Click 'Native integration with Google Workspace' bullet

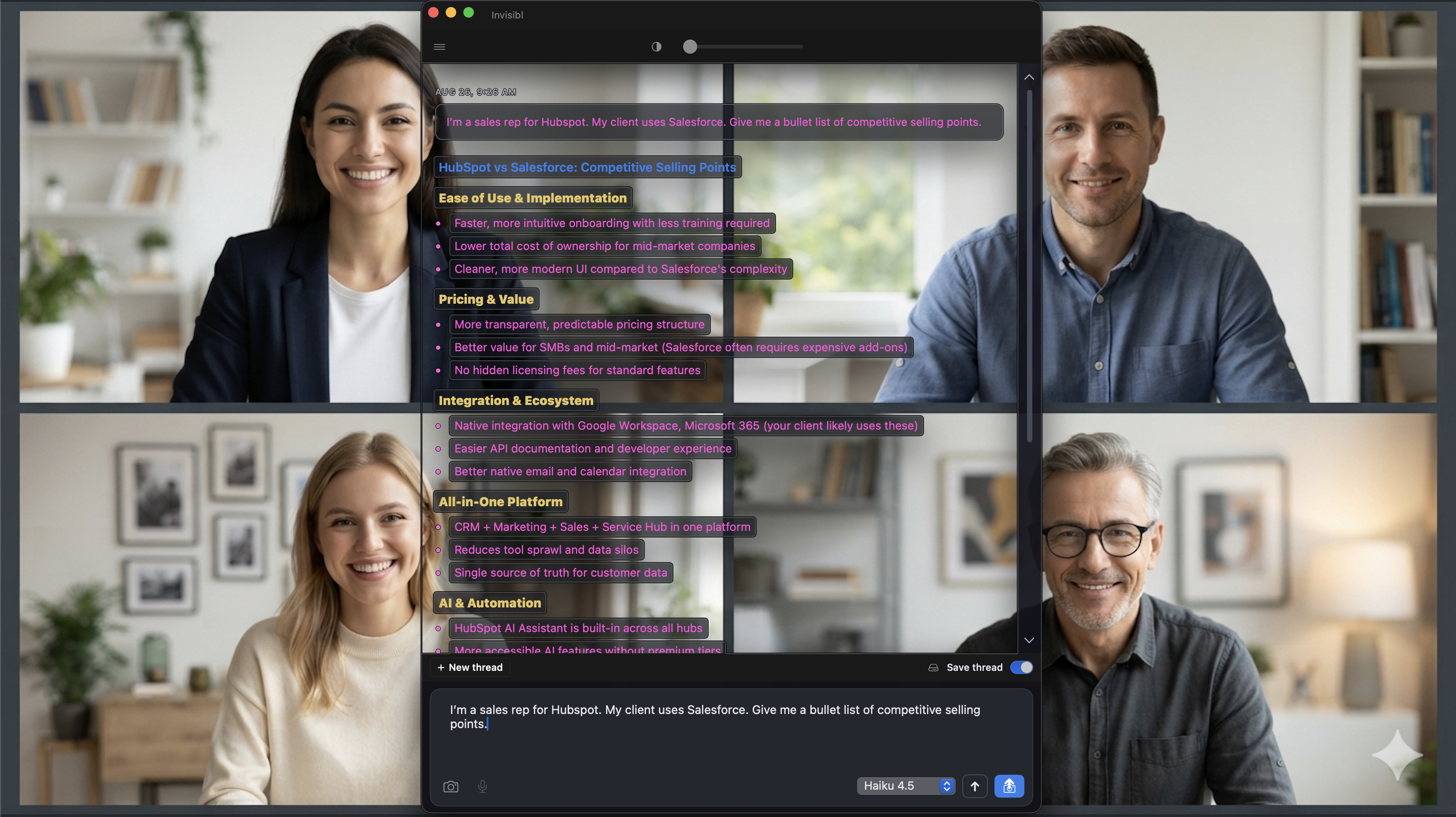click(x=686, y=426)
